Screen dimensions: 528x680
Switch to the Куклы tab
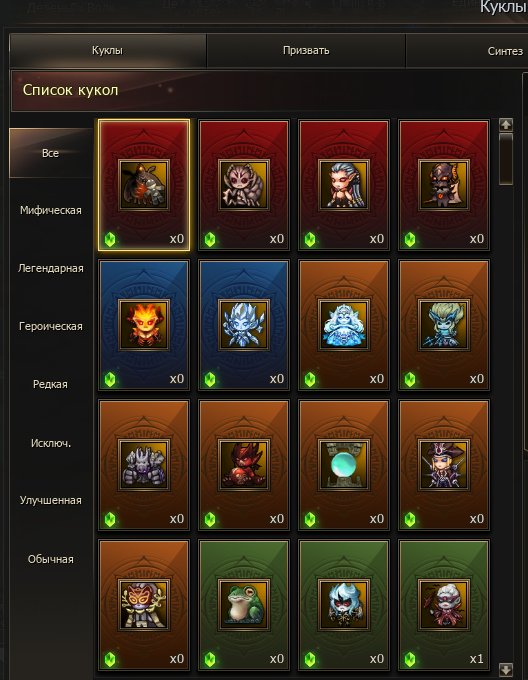click(x=108, y=50)
